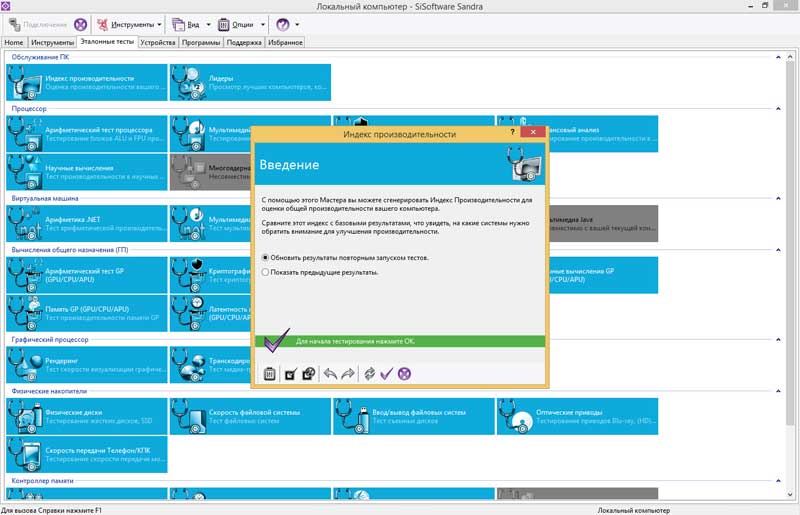Click the disconnect purple X icon in the main toolbar
Screen dimensions: 800x515
(x=81, y=24)
